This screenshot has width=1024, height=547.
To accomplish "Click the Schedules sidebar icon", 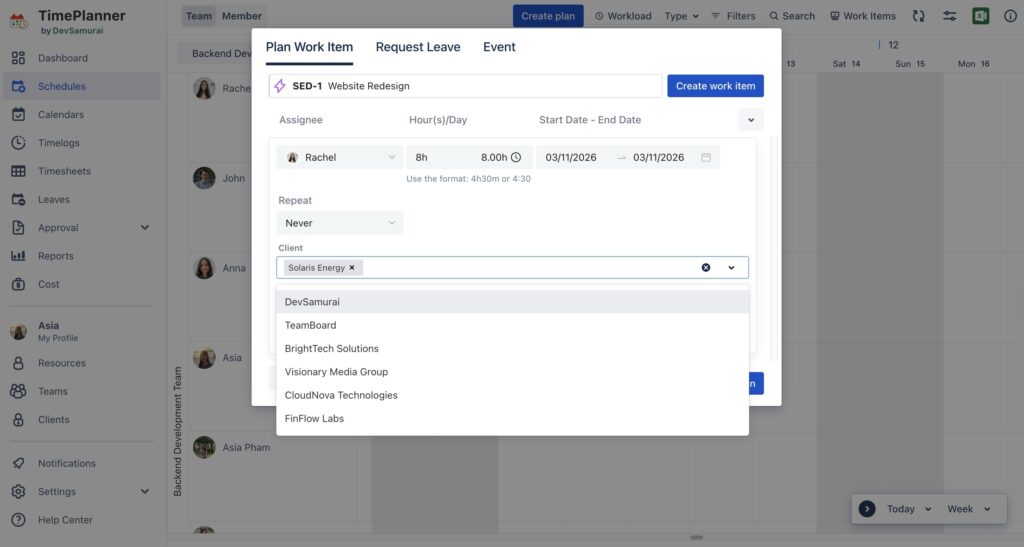I will click(18, 86).
